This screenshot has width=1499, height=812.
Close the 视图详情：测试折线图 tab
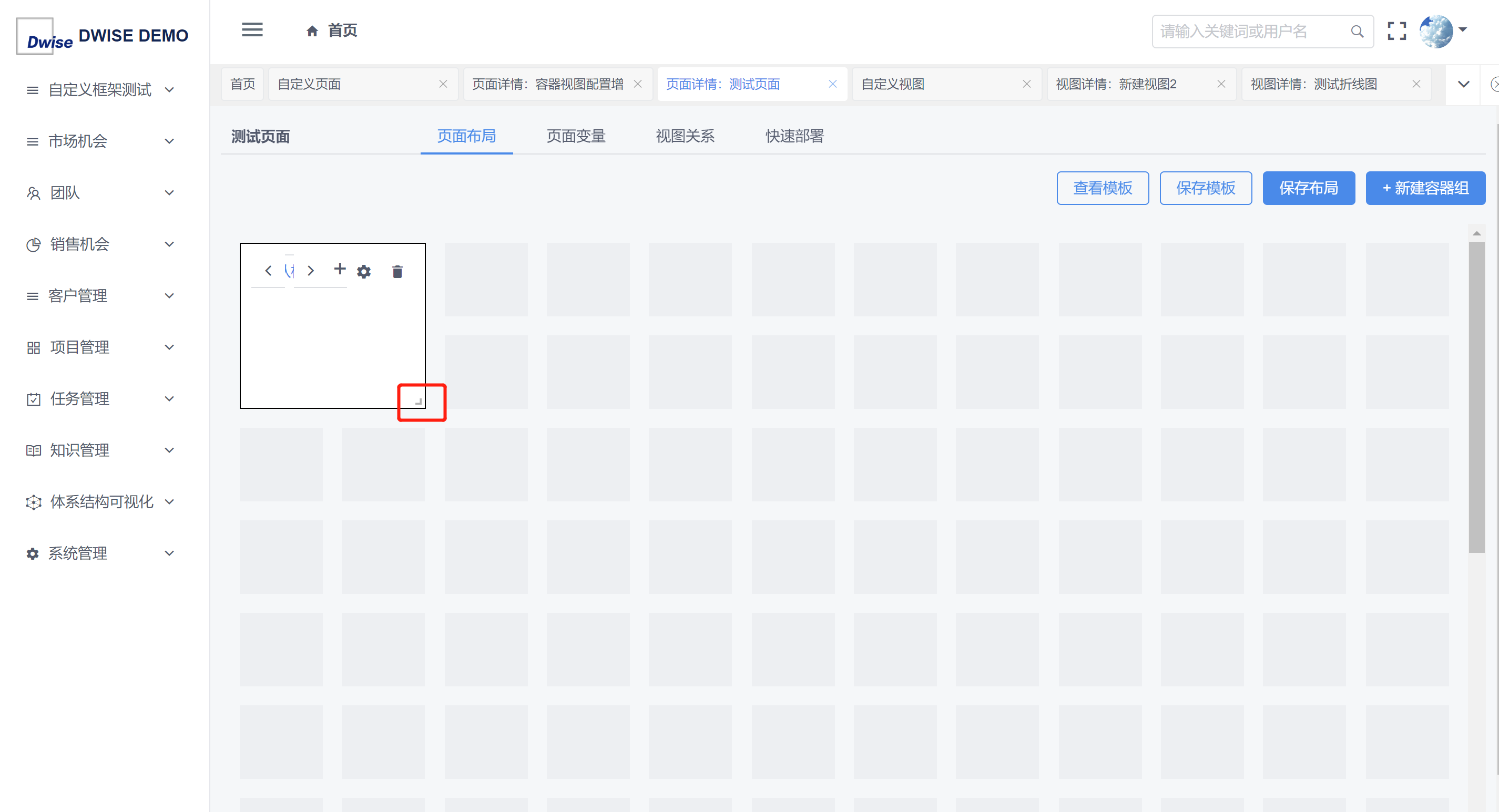click(1416, 84)
